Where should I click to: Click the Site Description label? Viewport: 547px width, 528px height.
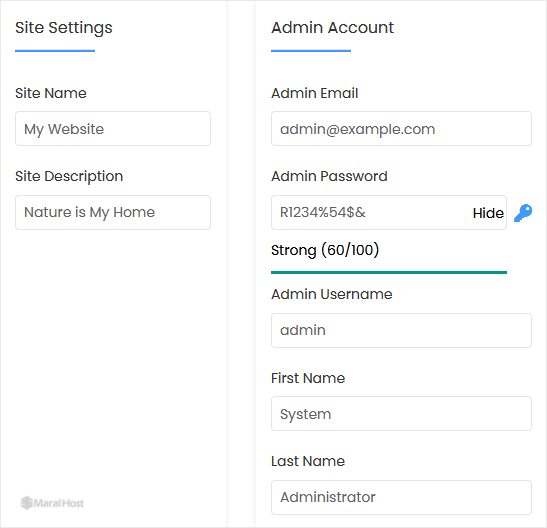pos(69,176)
